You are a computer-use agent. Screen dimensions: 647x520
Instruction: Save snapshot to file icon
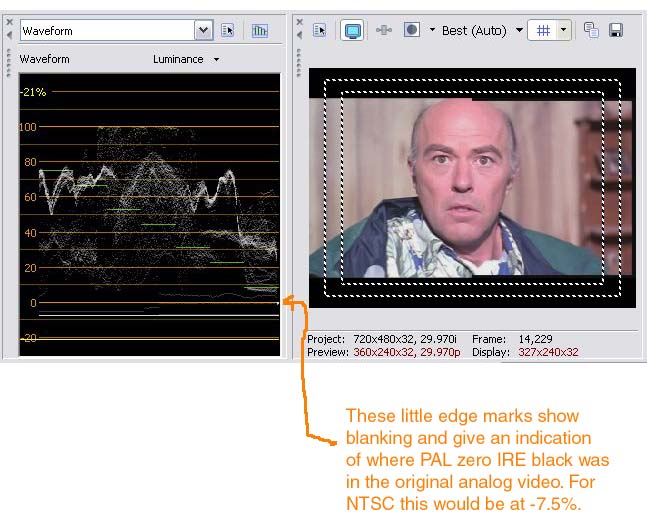pos(616,30)
